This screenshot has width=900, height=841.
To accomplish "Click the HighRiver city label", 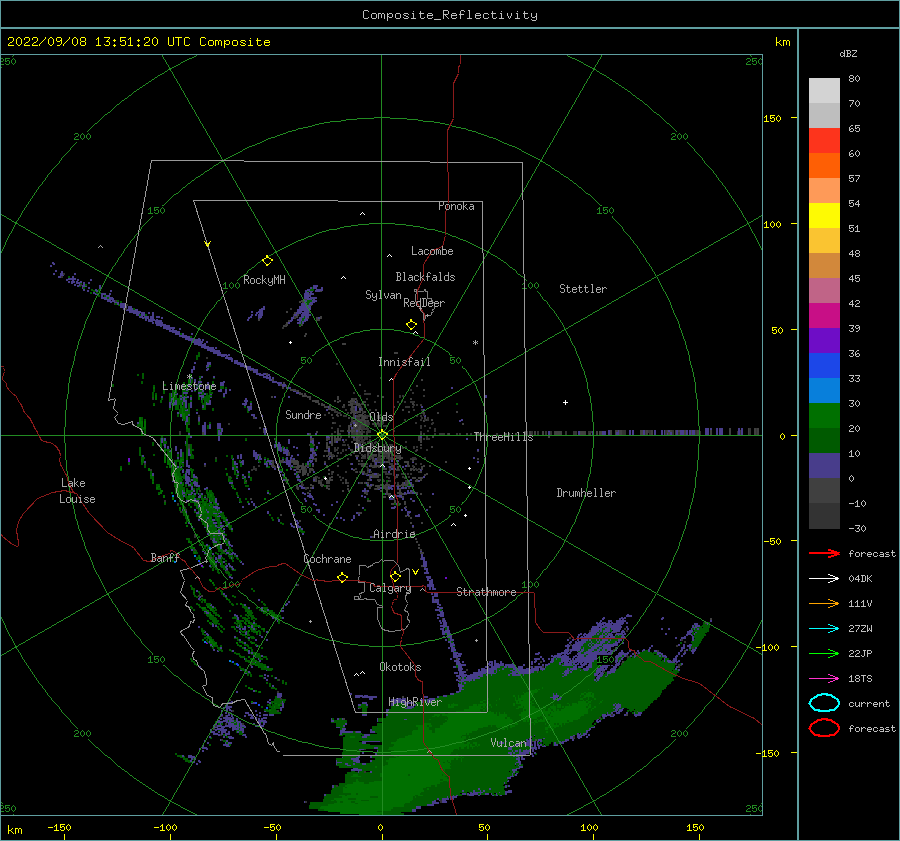I will (415, 702).
